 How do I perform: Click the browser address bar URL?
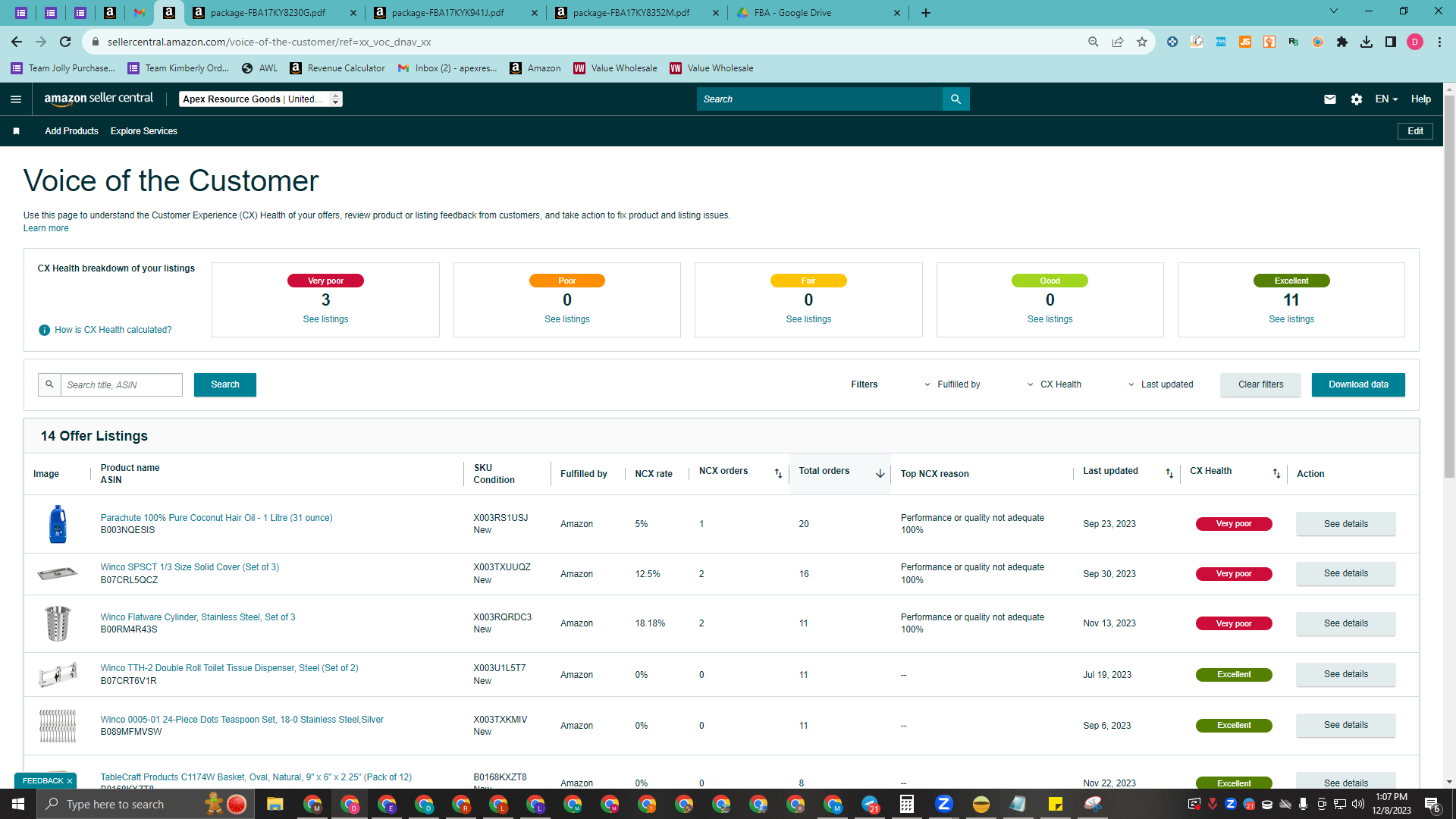coord(269,42)
